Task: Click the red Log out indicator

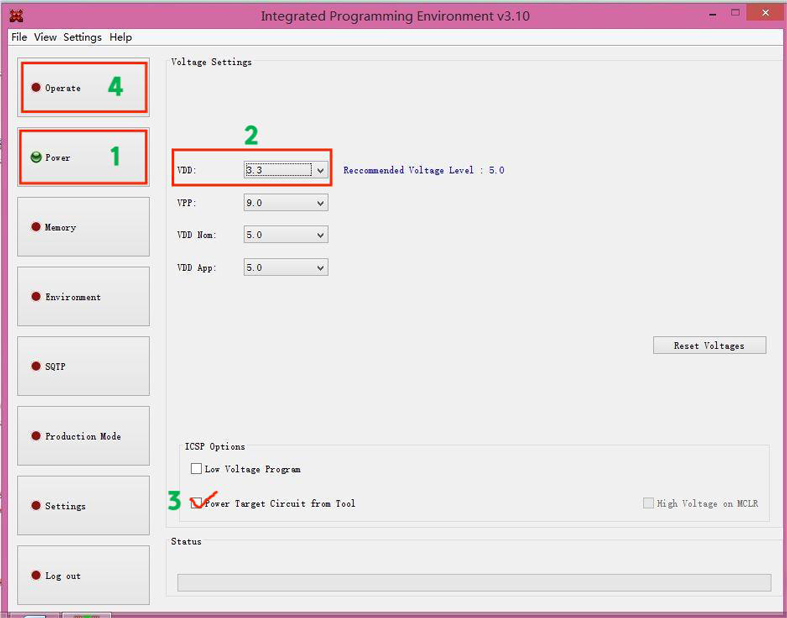Action: click(36, 575)
